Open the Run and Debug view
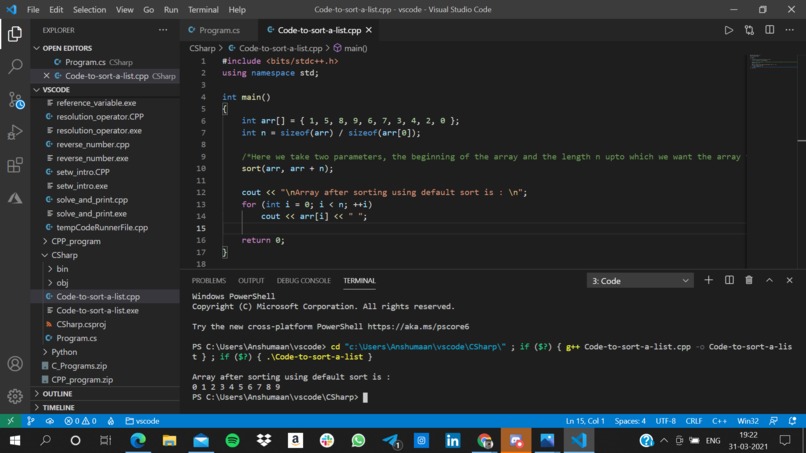 point(15,132)
